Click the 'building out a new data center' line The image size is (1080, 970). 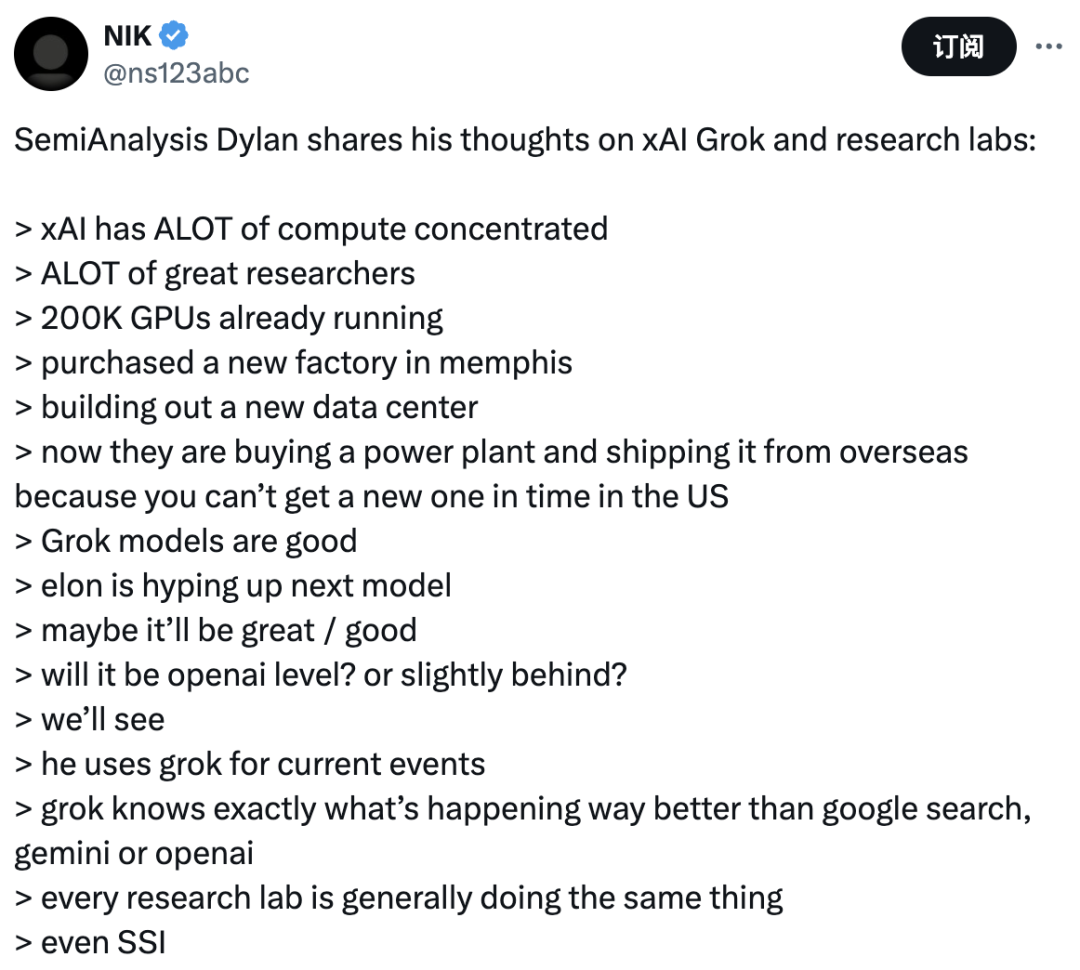pos(246,407)
